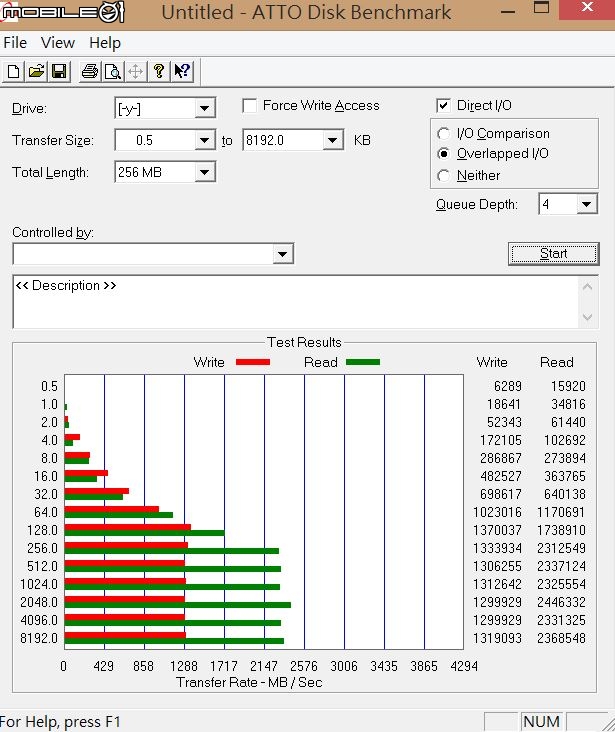Click the Description scrollbar down arrow
This screenshot has height=732, width=615.
587,317
